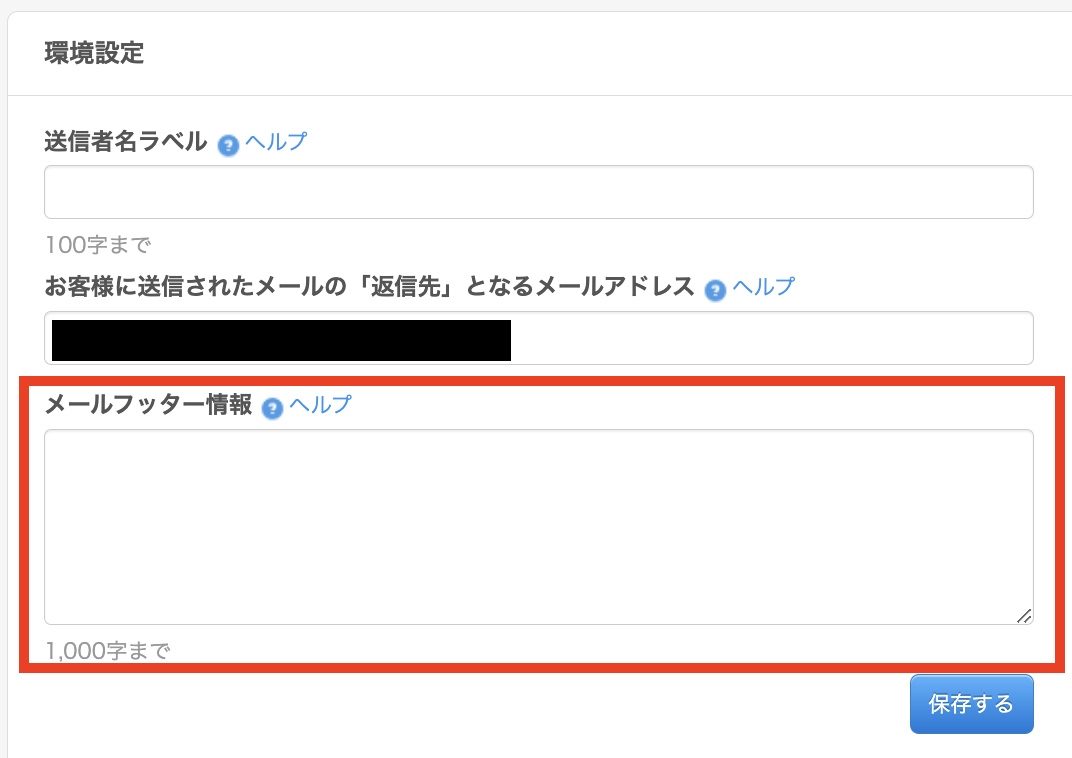Click the help icon beside 送信者名ラベル
Viewport: 1072px width, 758px height.
click(228, 144)
